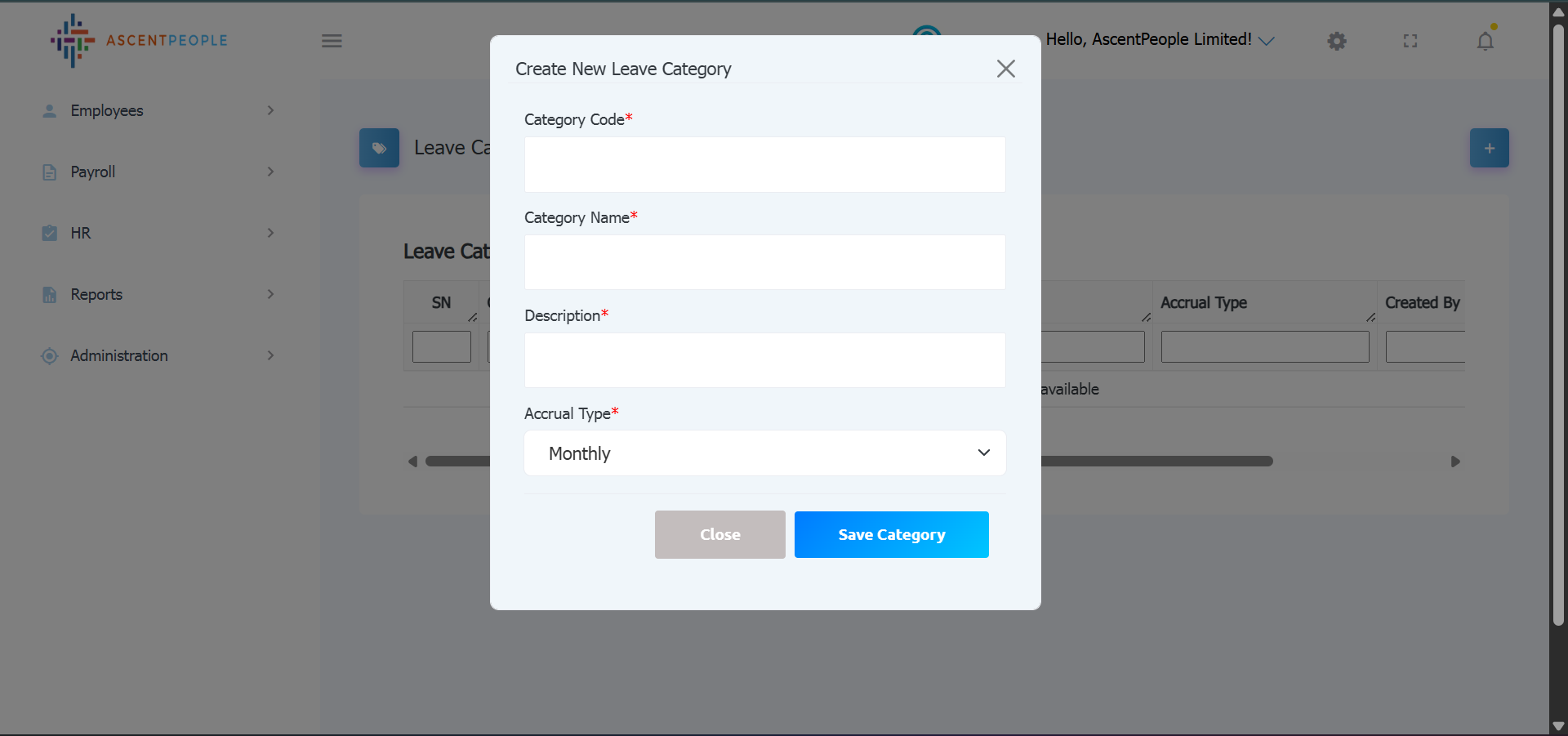Open the Accrual Type dropdown
1568x736 pixels.
[764, 453]
